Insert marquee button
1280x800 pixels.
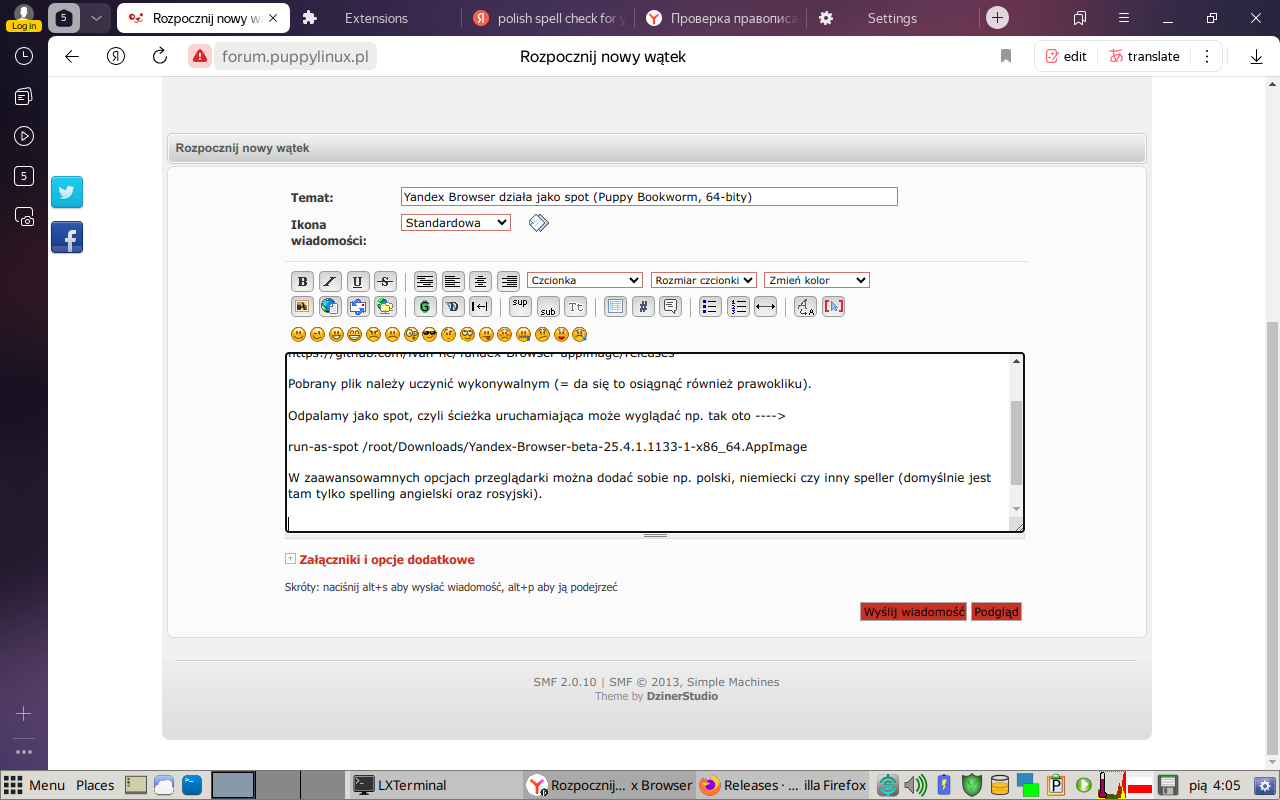tap(481, 307)
